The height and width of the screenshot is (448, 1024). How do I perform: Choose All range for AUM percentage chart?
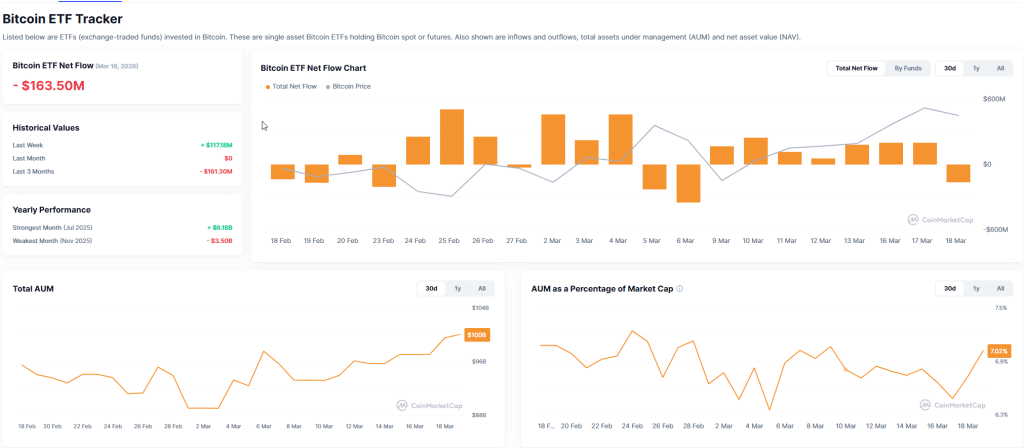(x=1000, y=289)
